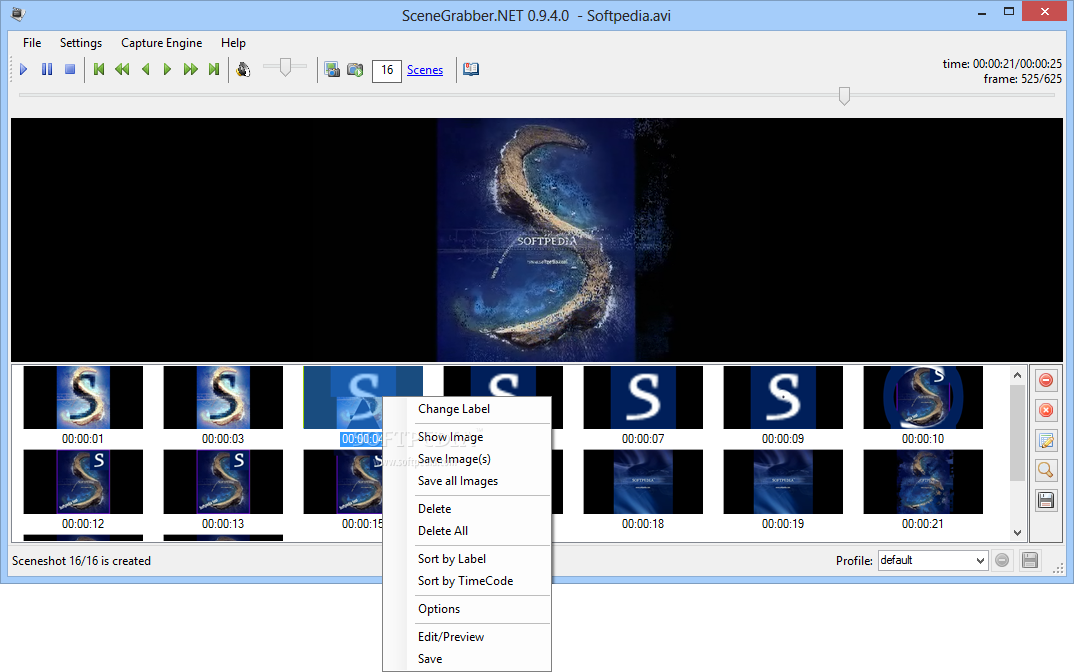Viewport: 1074px width, 672px height.
Task: Click the edit label notepad icon
Action: point(1046,440)
